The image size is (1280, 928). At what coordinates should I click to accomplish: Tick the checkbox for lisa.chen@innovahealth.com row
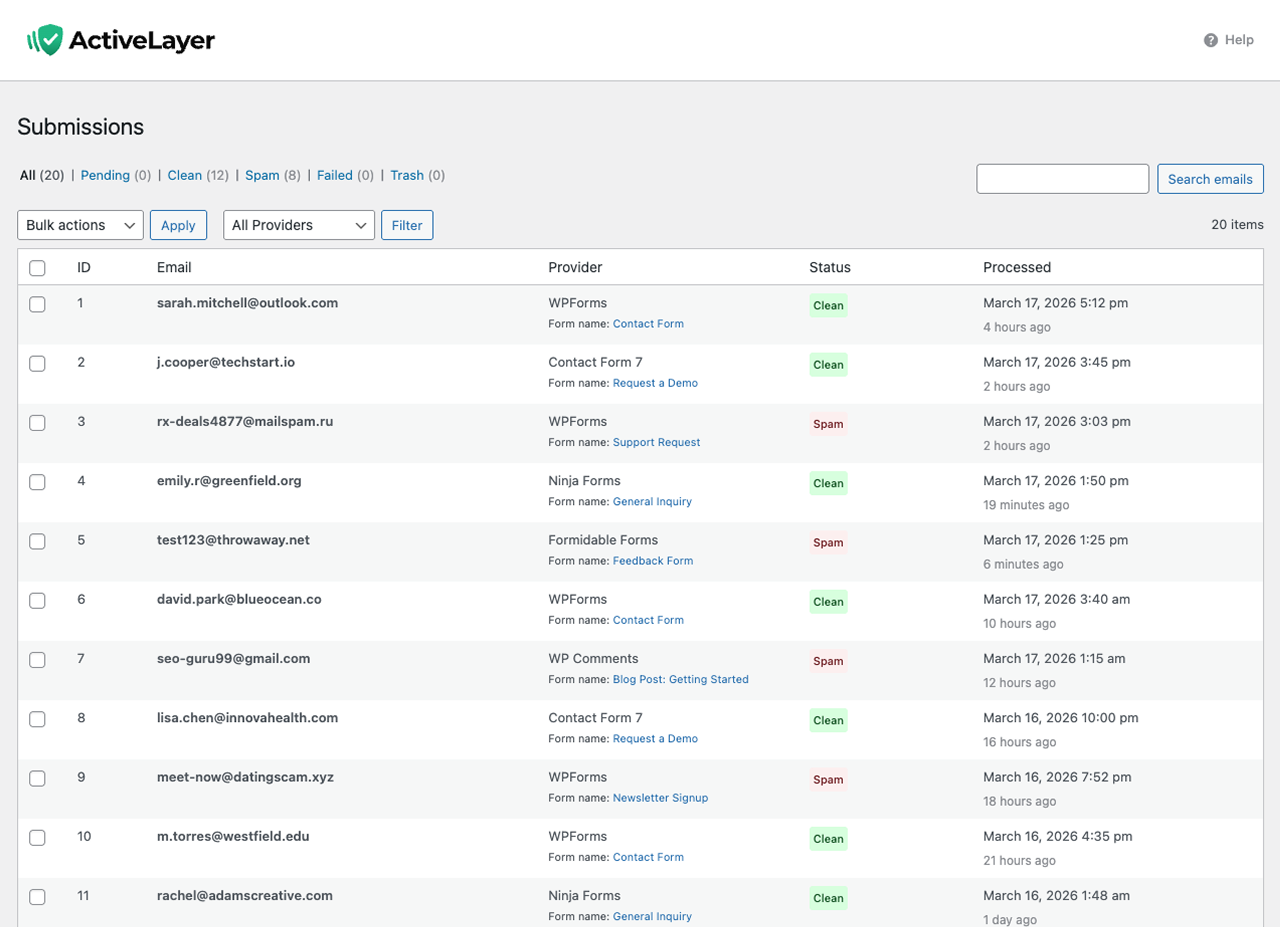(37, 719)
